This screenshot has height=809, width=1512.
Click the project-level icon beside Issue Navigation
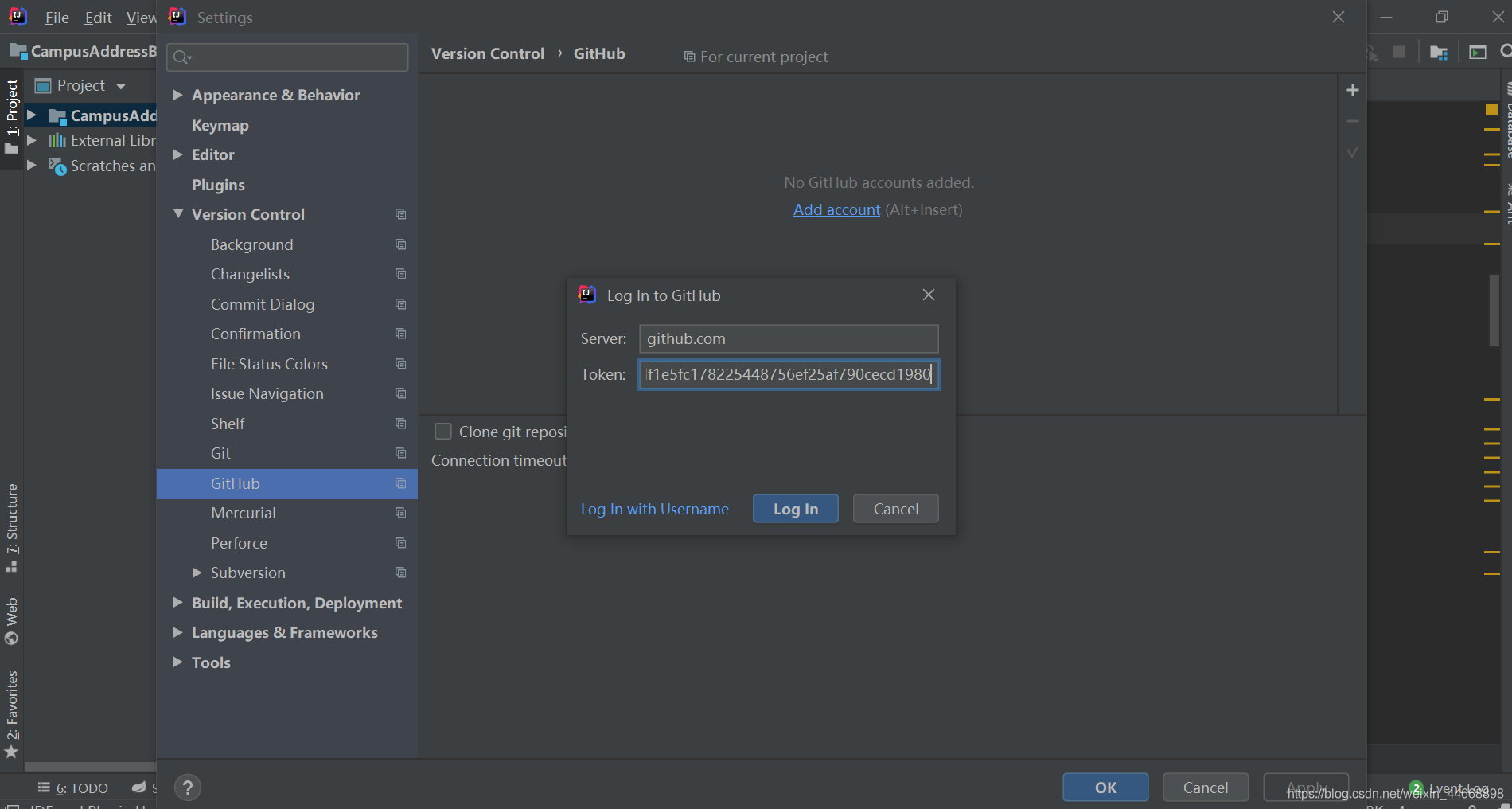(x=400, y=393)
